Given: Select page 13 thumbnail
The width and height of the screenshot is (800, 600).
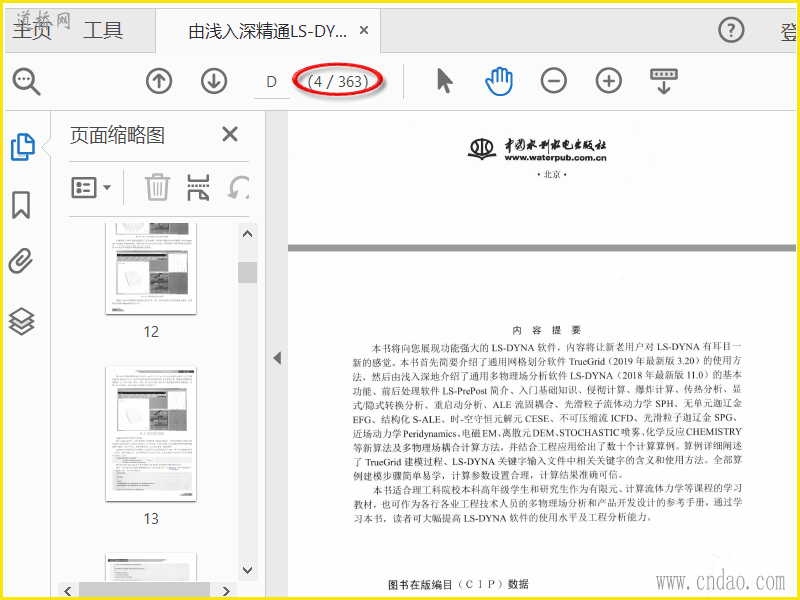Looking at the screenshot, I should [x=151, y=434].
